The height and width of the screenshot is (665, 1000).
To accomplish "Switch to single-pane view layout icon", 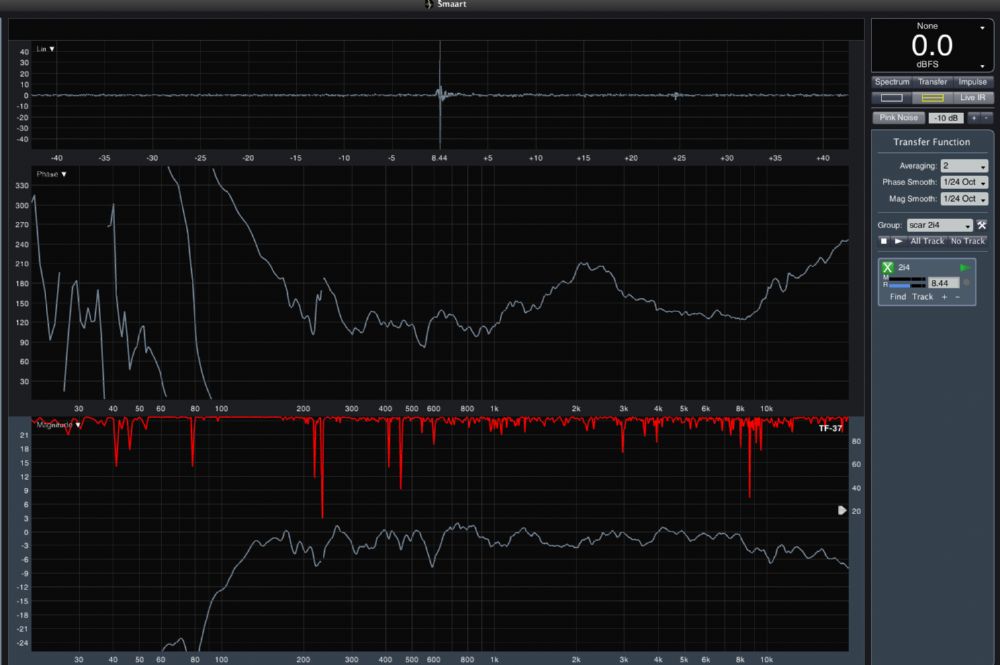I will pyautogui.click(x=892, y=98).
